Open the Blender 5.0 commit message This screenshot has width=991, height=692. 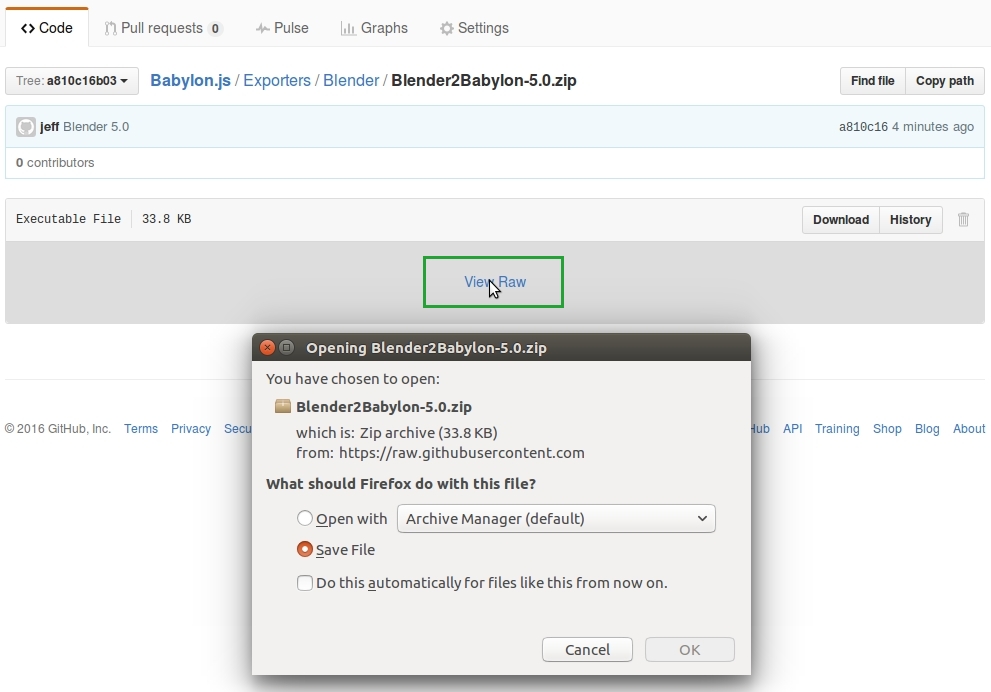pos(96,127)
